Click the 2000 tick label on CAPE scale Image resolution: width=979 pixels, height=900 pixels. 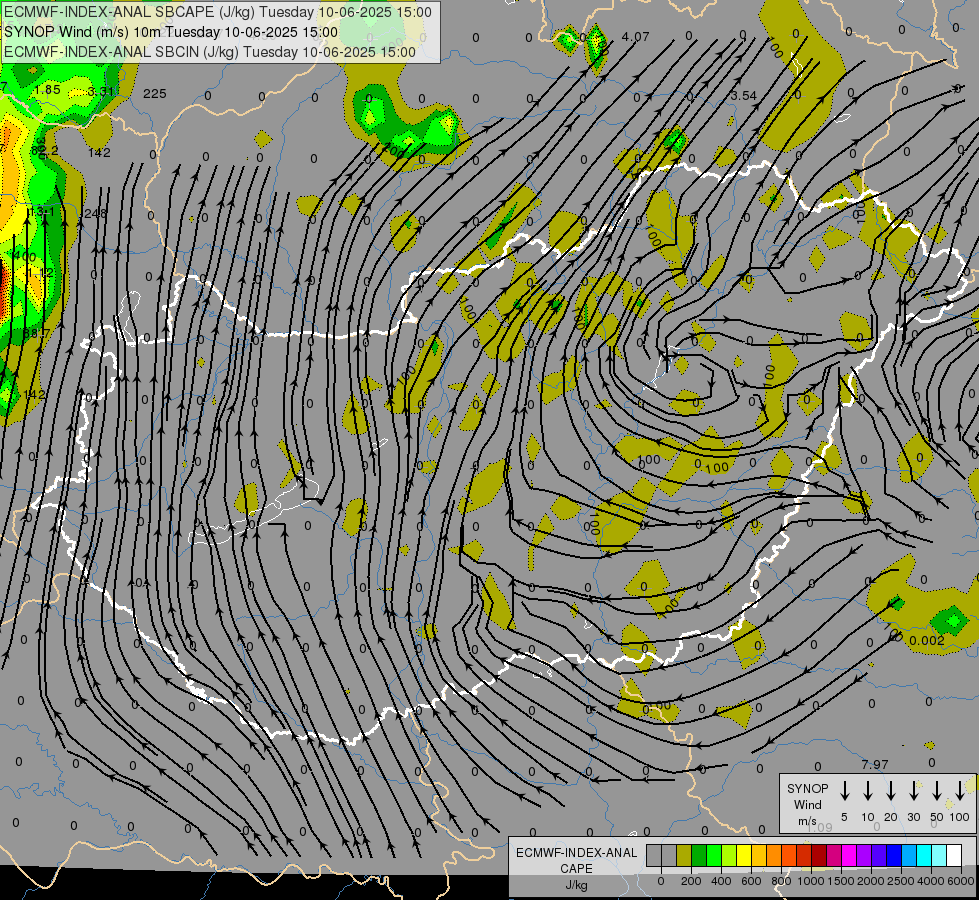[x=871, y=881]
